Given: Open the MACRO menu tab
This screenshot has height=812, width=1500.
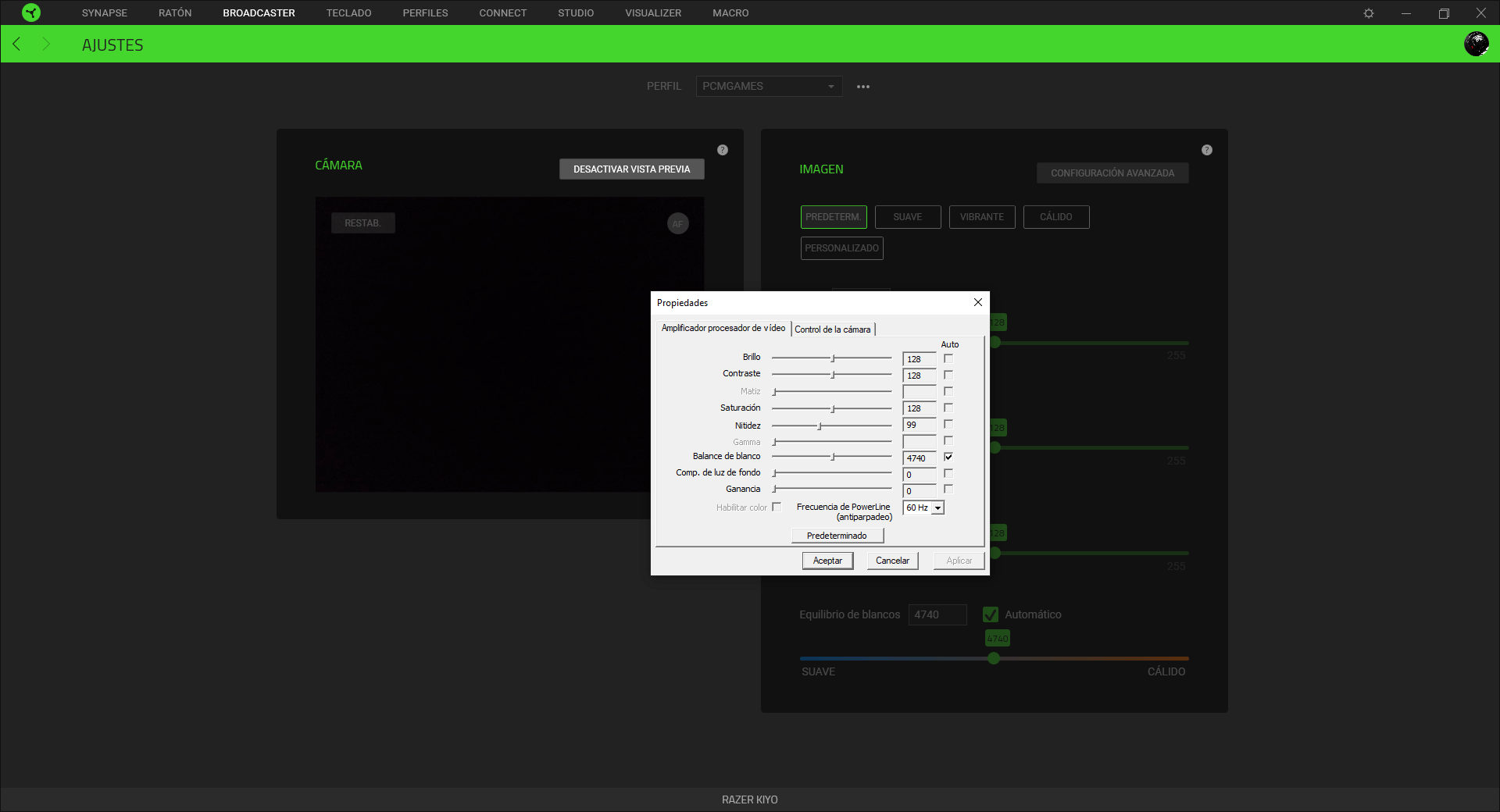Looking at the screenshot, I should pyautogui.click(x=730, y=13).
